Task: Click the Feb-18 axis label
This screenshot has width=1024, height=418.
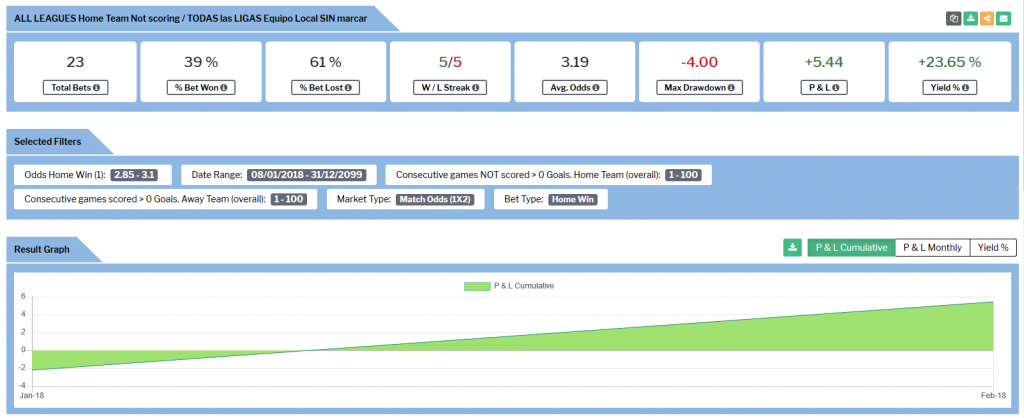Action: [993, 396]
